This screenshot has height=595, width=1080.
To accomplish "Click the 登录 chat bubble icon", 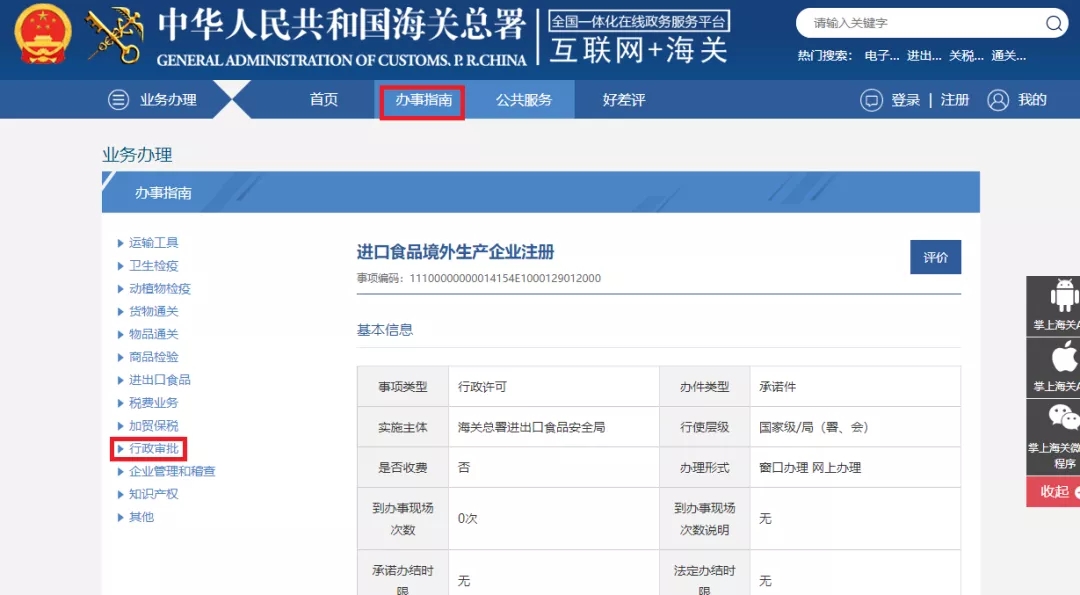I will (871, 100).
